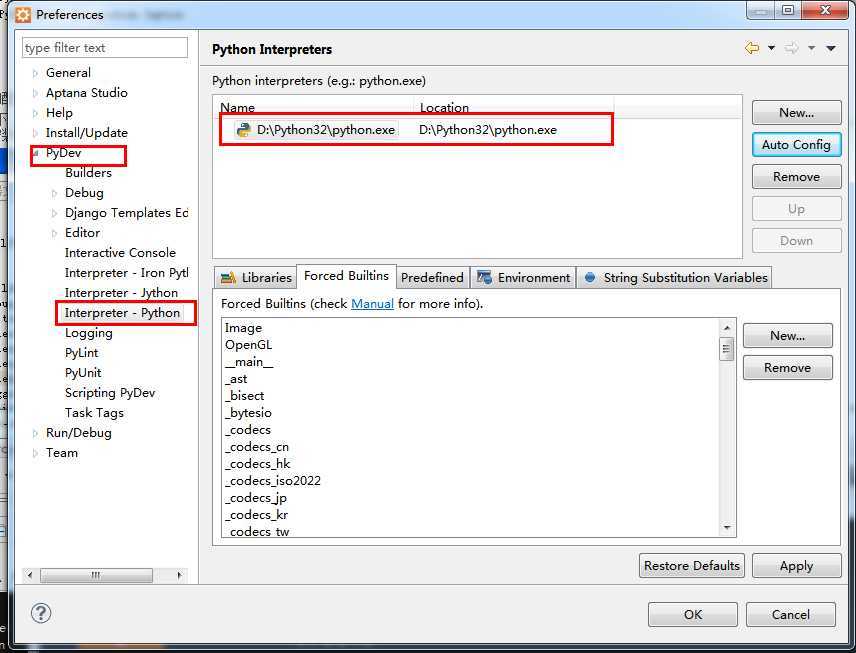
Task: Expand the Django Templates Editor node
Action: 54,213
